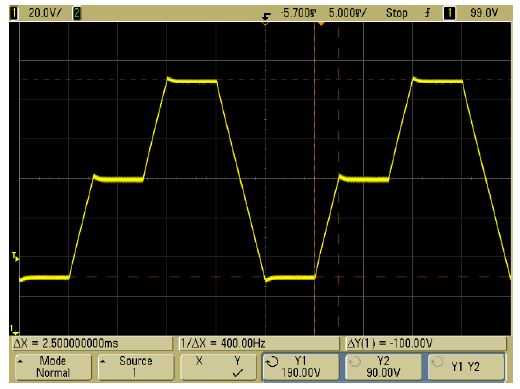This screenshot has height=389, width=520.
Task: Click the channel 1 ground reference marker
Action: (x=15, y=330)
